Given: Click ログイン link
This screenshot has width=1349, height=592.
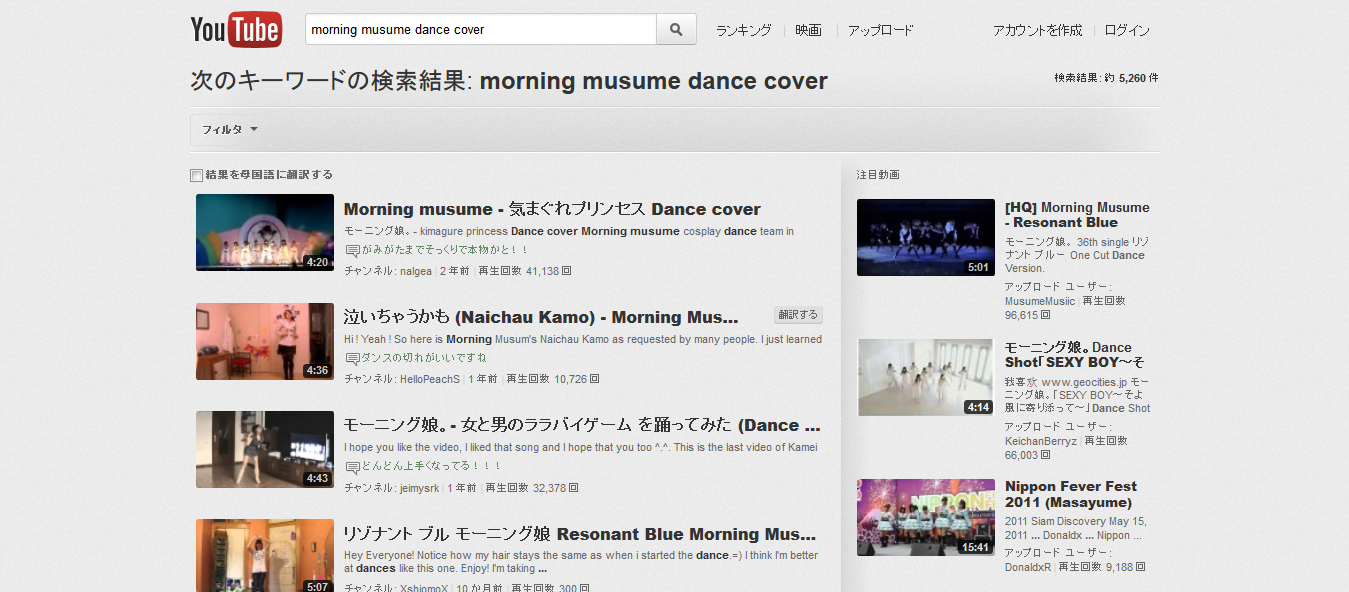Looking at the screenshot, I should click(1128, 30).
